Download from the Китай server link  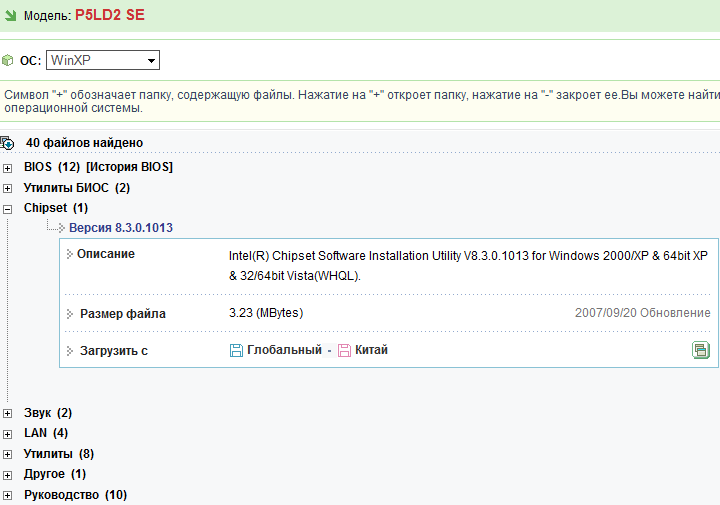[371, 350]
